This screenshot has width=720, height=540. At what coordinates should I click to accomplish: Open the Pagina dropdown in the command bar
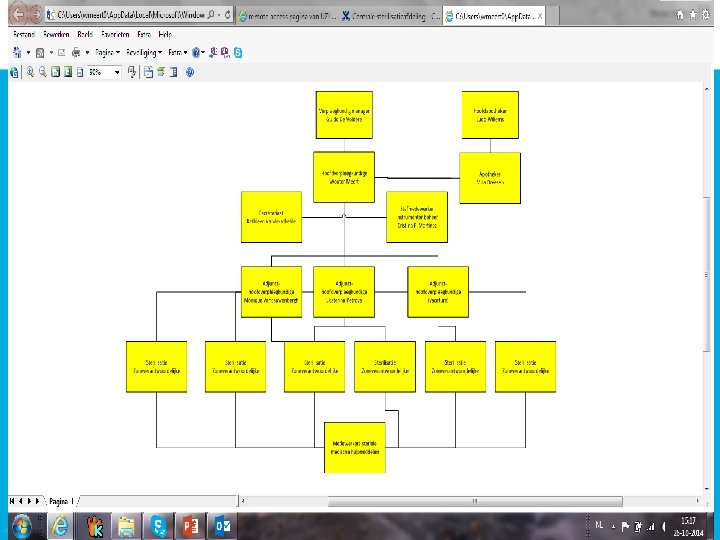pyautogui.click(x=107, y=53)
